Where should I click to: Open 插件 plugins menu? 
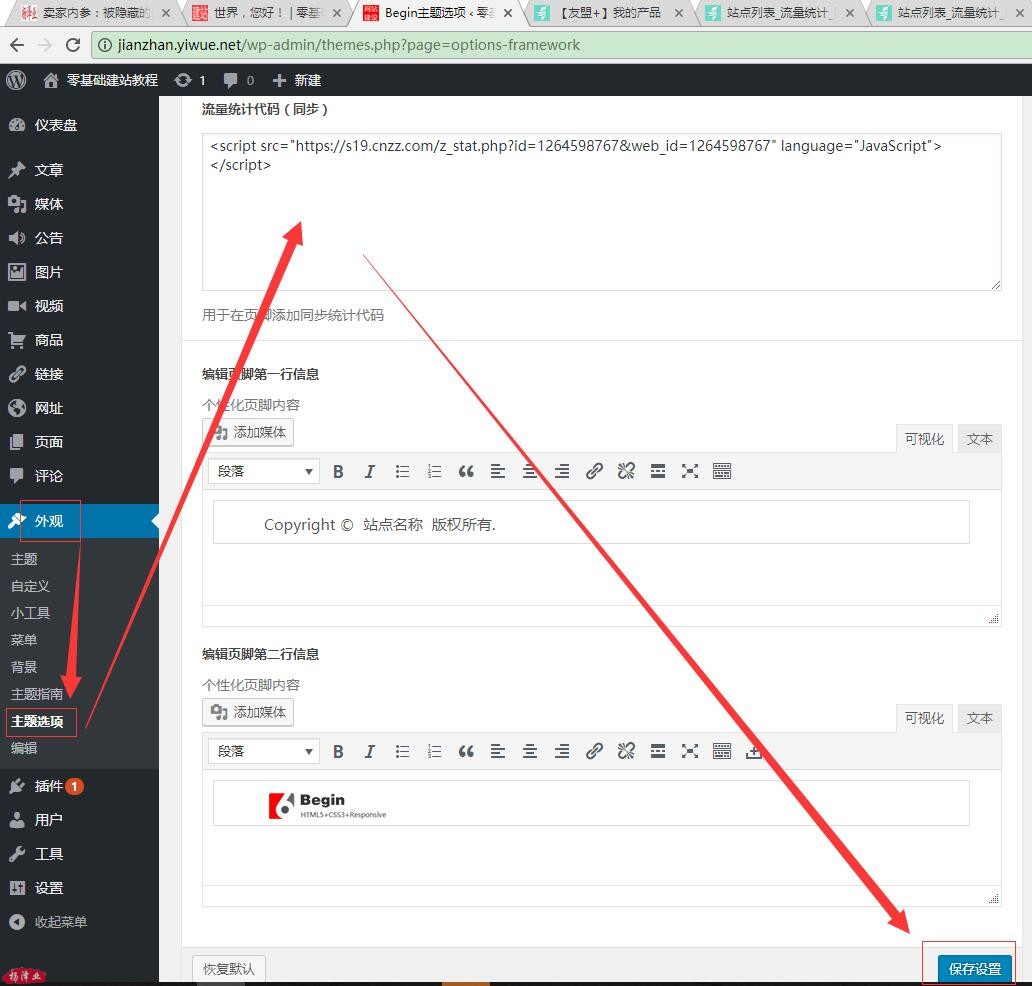pos(79,786)
